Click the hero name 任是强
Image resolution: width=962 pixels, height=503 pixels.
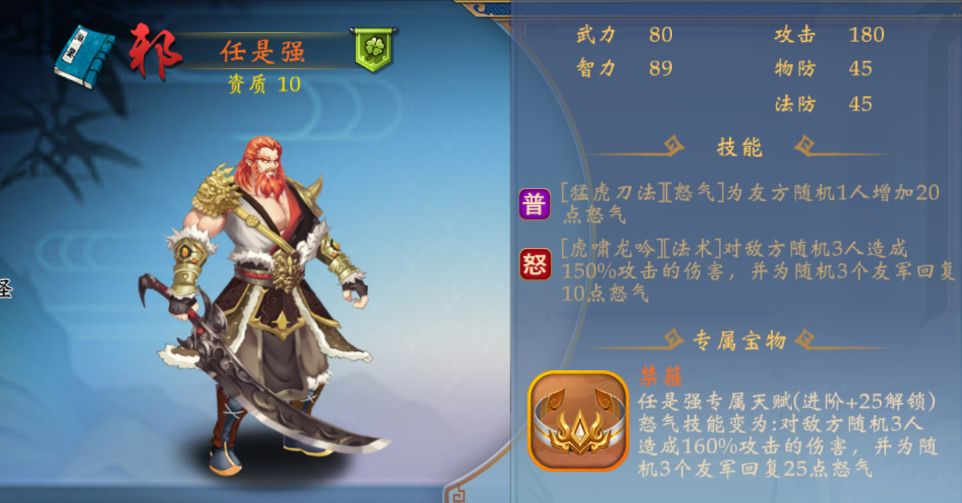pyautogui.click(x=263, y=52)
